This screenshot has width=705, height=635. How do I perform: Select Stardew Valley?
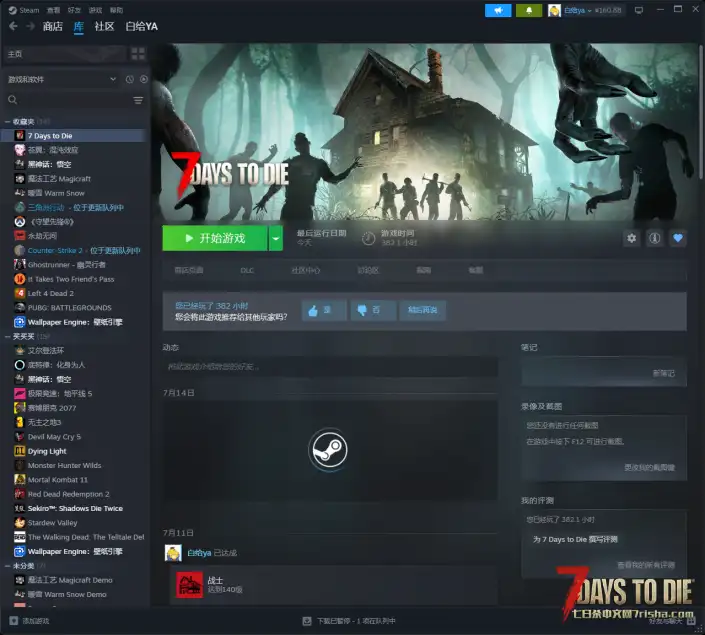click(45, 523)
